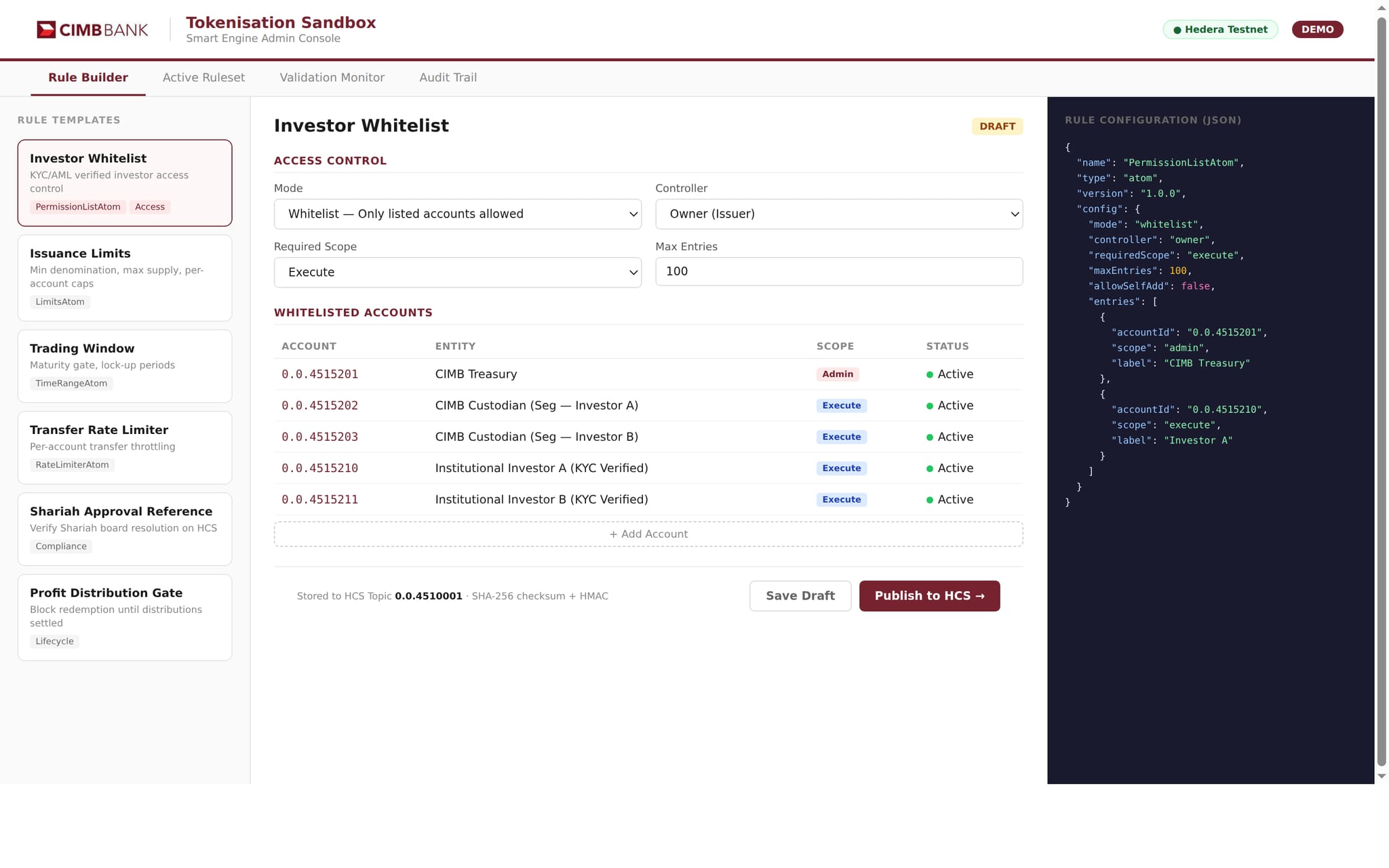This screenshot has width=1389, height=868.
Task: Open the Validation Monitor tab
Action: point(332,77)
